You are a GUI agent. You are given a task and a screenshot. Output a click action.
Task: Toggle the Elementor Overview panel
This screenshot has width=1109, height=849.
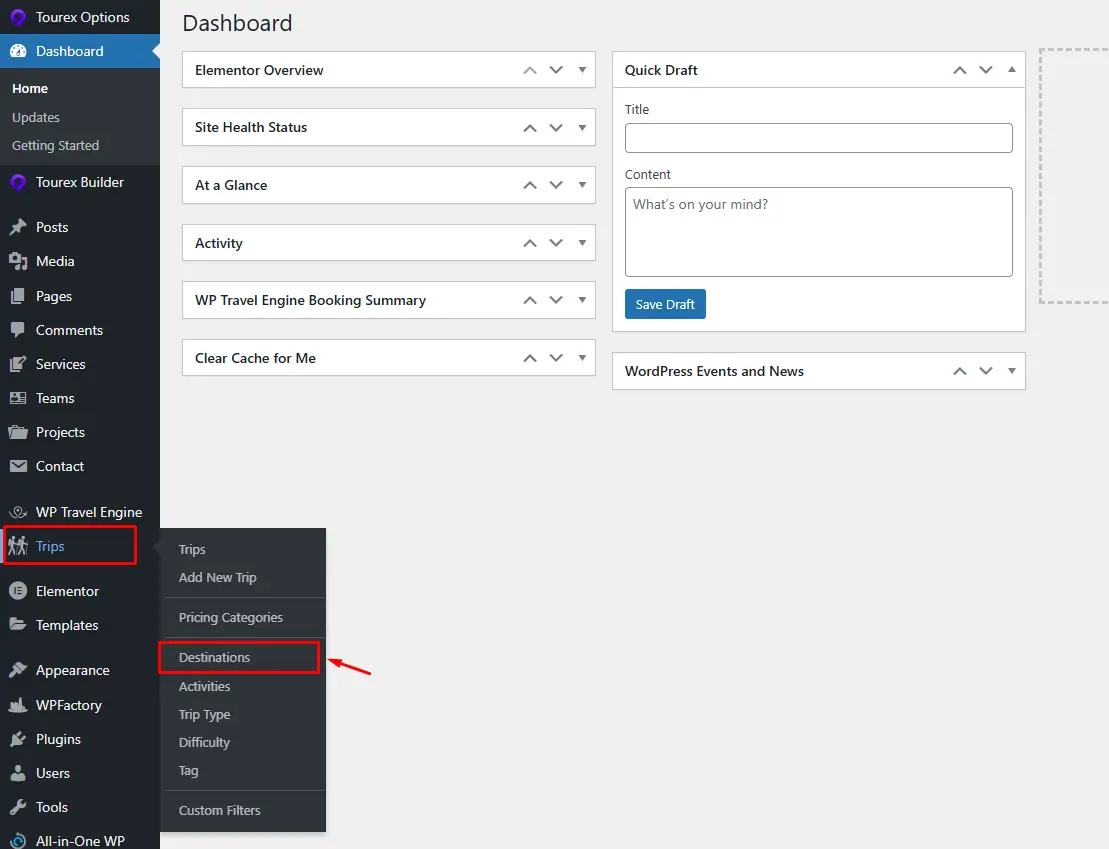coord(582,70)
